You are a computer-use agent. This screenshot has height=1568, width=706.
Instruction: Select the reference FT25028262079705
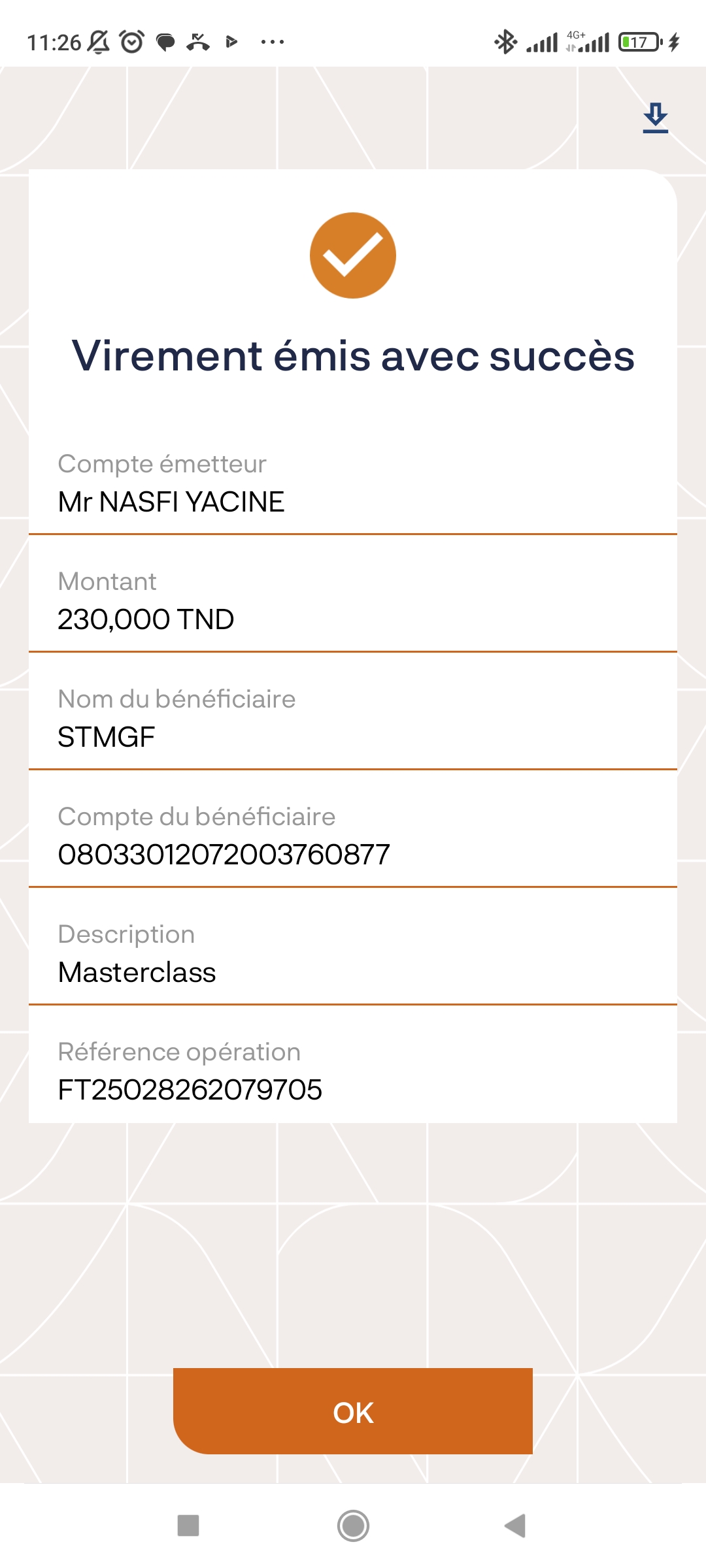point(190,1090)
